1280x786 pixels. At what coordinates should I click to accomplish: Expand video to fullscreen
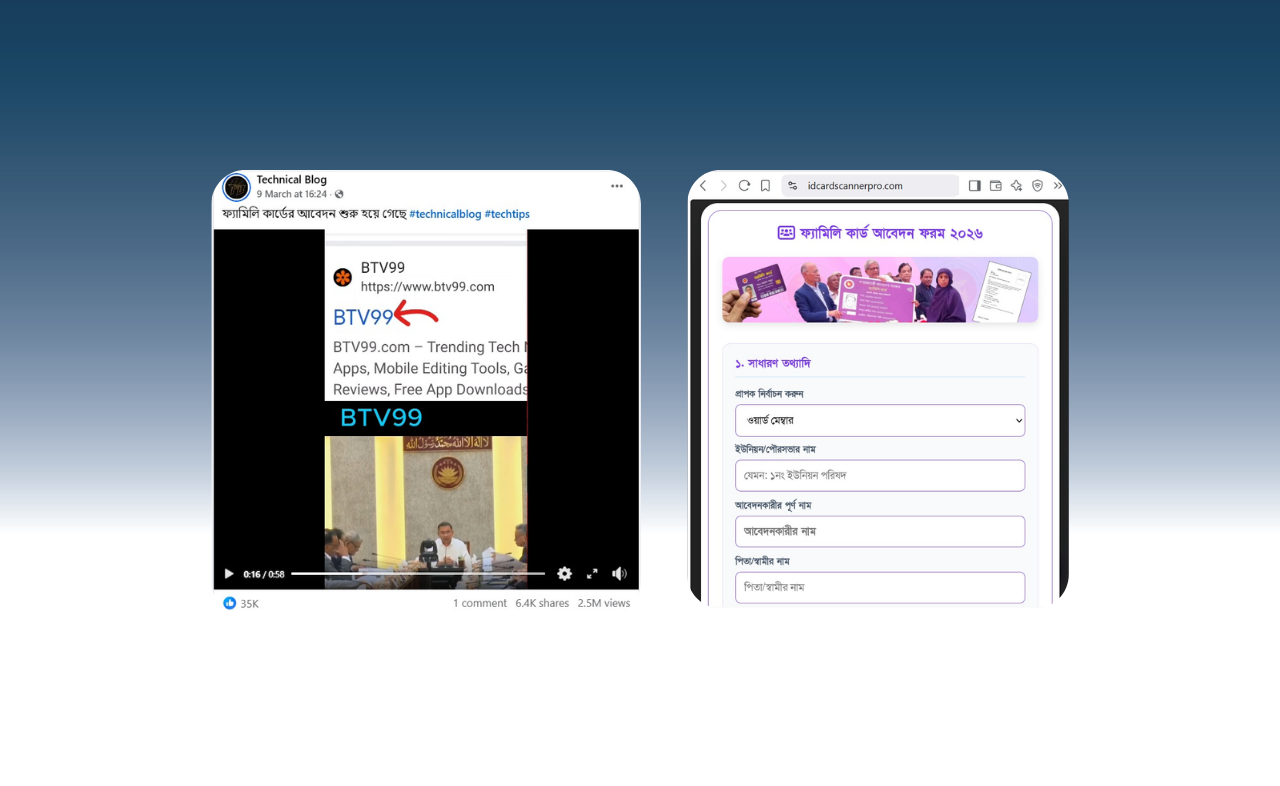tap(592, 574)
